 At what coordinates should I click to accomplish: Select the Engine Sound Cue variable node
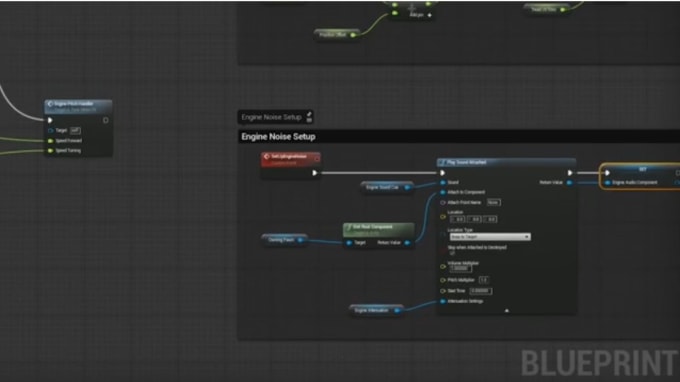tap(386, 187)
